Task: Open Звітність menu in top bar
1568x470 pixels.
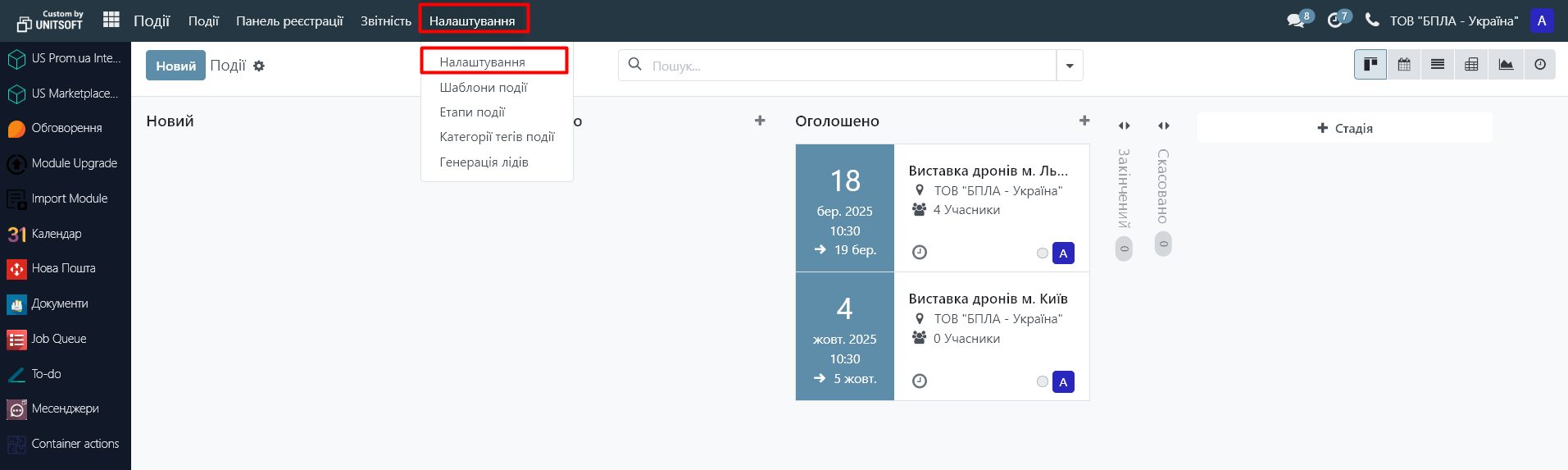Action: pyautogui.click(x=386, y=21)
